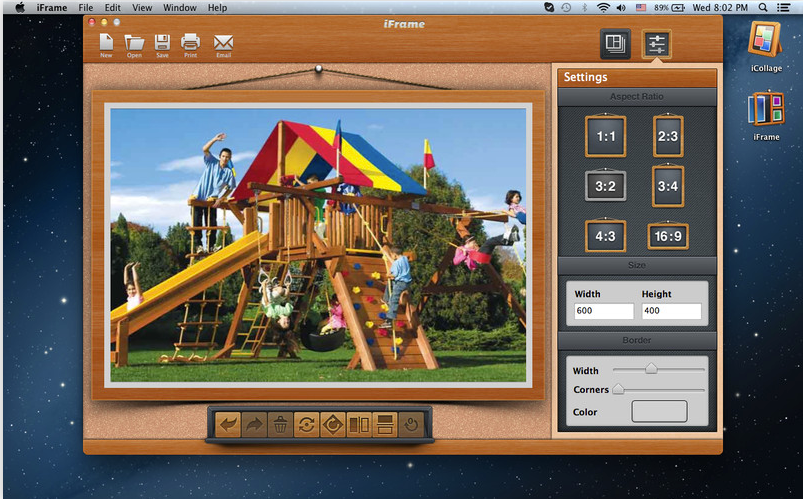Open the US flag input source menu

[x=641, y=8]
